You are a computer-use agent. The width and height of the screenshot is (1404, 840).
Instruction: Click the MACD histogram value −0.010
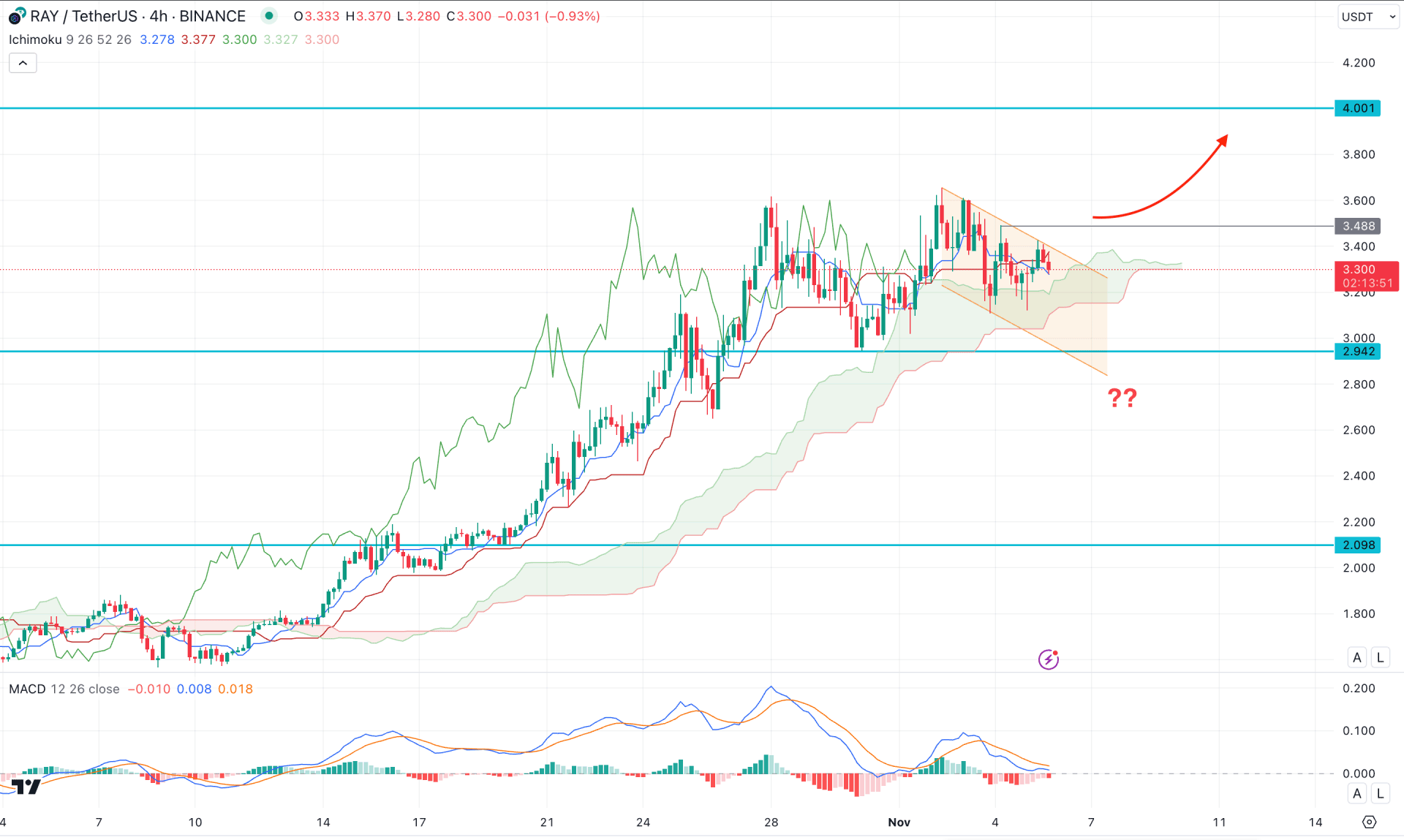pyautogui.click(x=148, y=689)
